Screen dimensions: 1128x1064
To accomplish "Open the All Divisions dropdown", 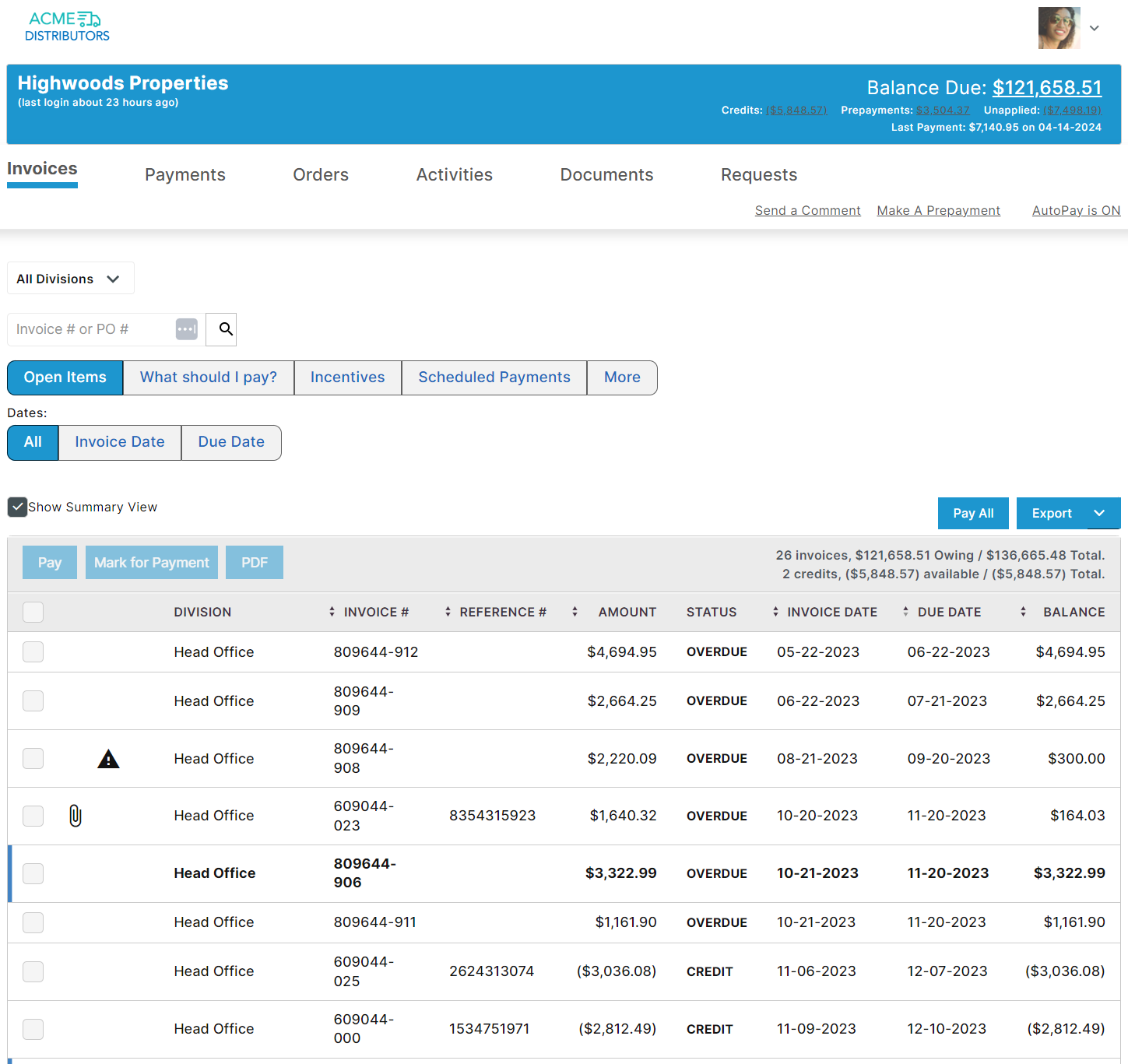I will (70, 278).
